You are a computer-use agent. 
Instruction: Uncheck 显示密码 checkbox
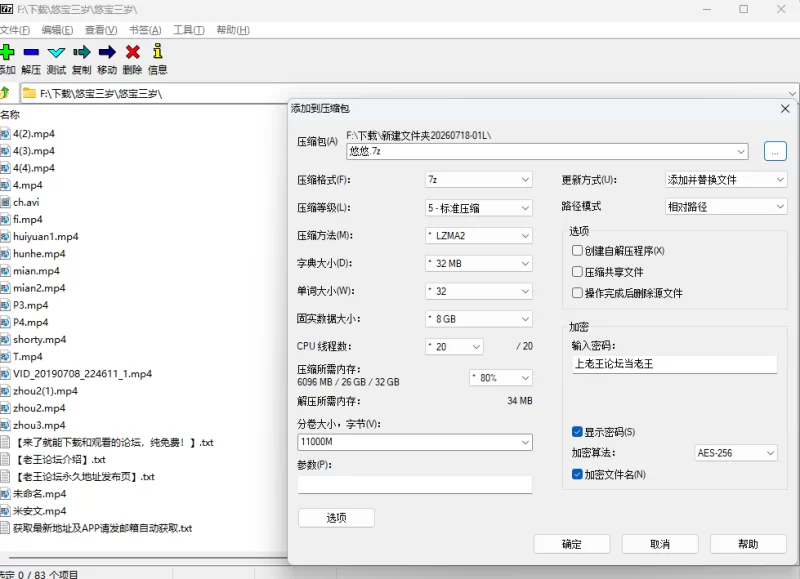click(577, 432)
